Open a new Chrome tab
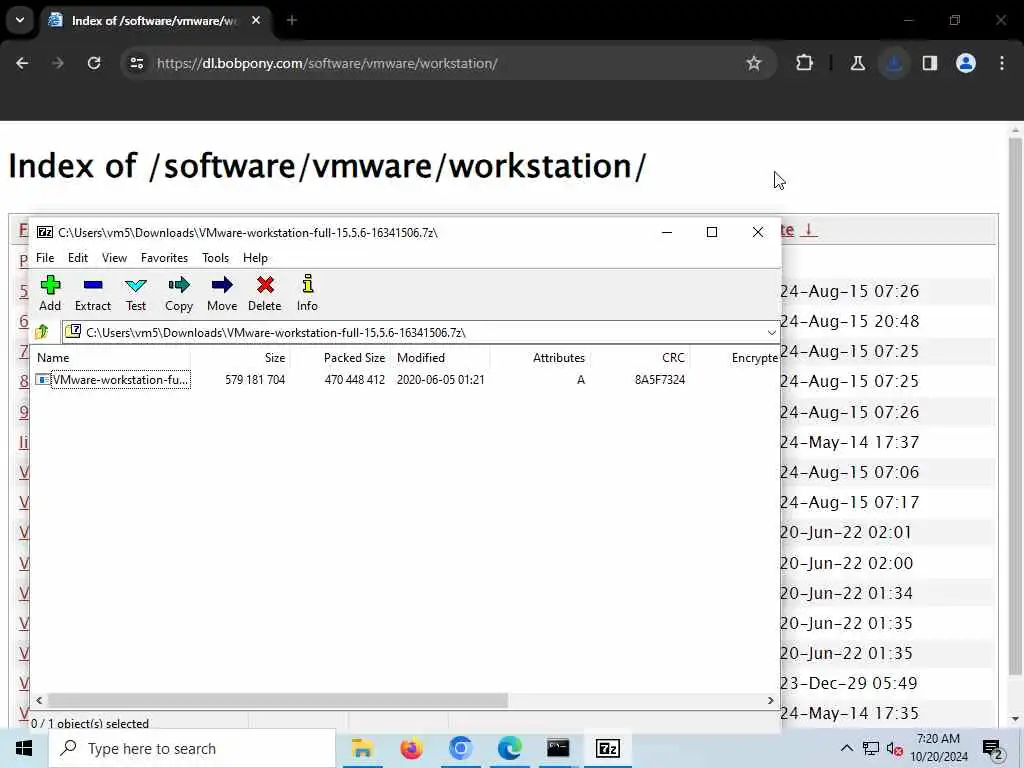Image resolution: width=1024 pixels, height=768 pixels. (x=292, y=20)
